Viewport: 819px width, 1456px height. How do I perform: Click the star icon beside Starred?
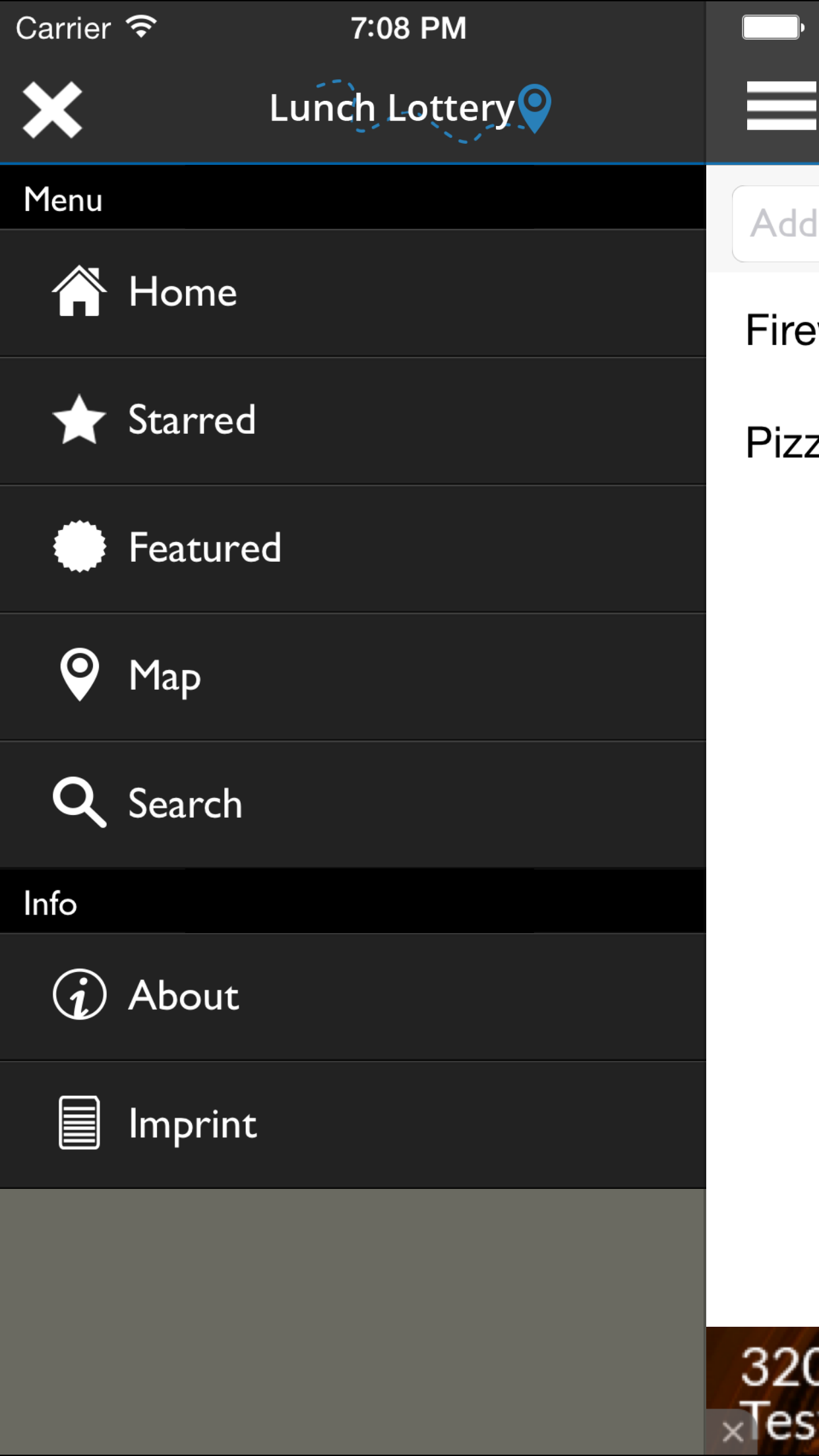point(79,419)
